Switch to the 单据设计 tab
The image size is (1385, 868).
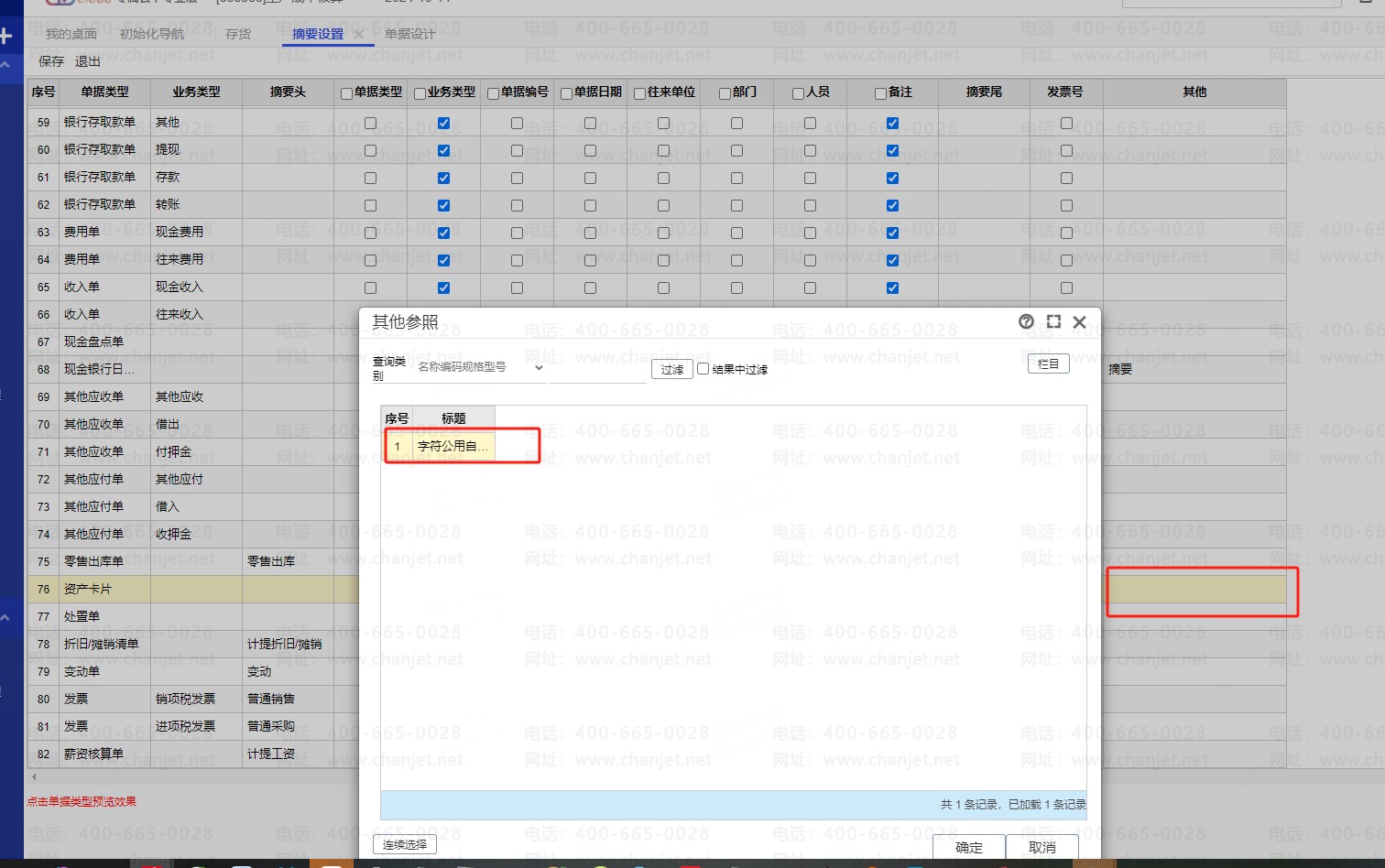tap(409, 34)
